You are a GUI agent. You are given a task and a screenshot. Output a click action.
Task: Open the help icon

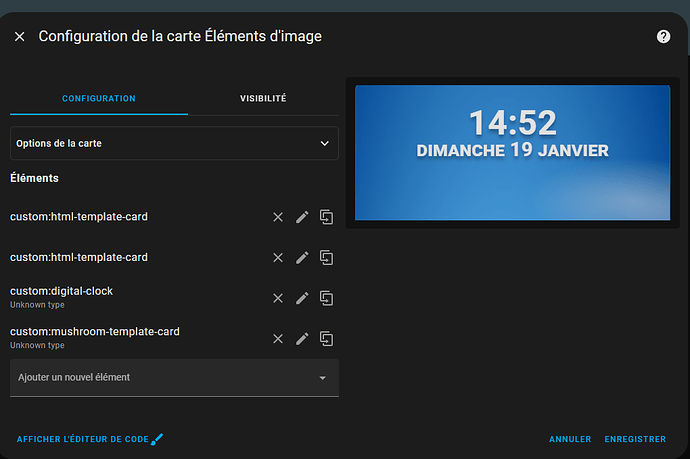coord(663,37)
